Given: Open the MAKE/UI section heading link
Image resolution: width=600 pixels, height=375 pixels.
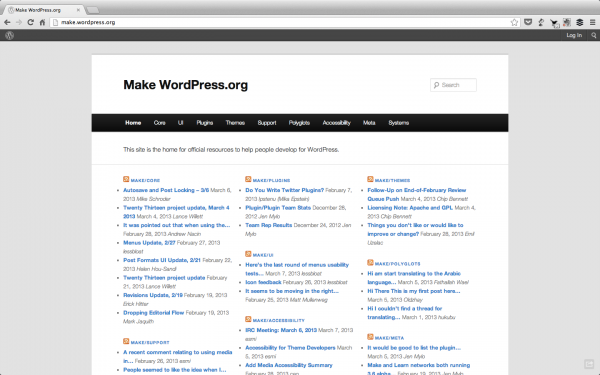Looking at the screenshot, I should (263, 255).
